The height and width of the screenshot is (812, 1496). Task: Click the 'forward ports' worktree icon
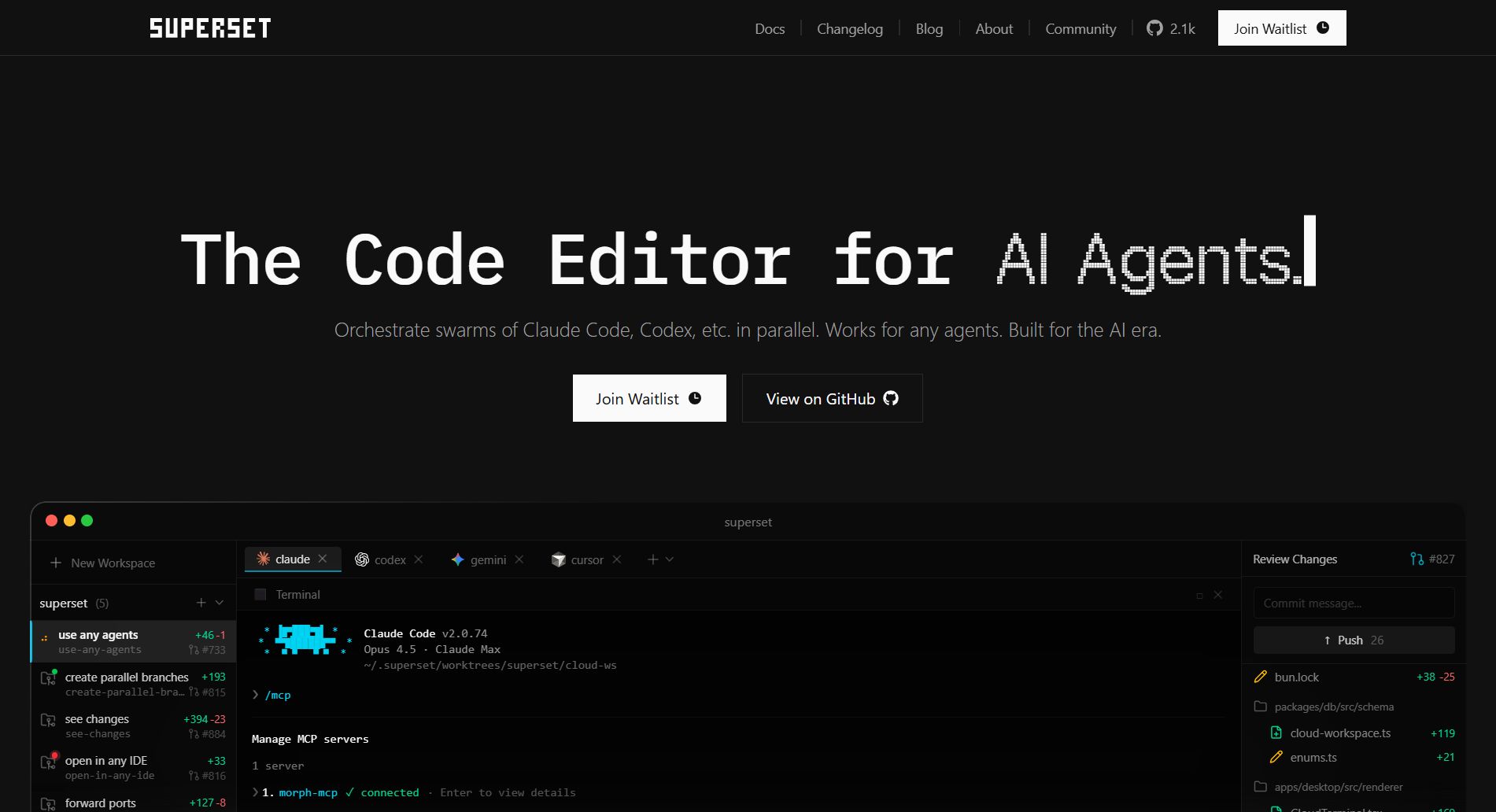48,803
